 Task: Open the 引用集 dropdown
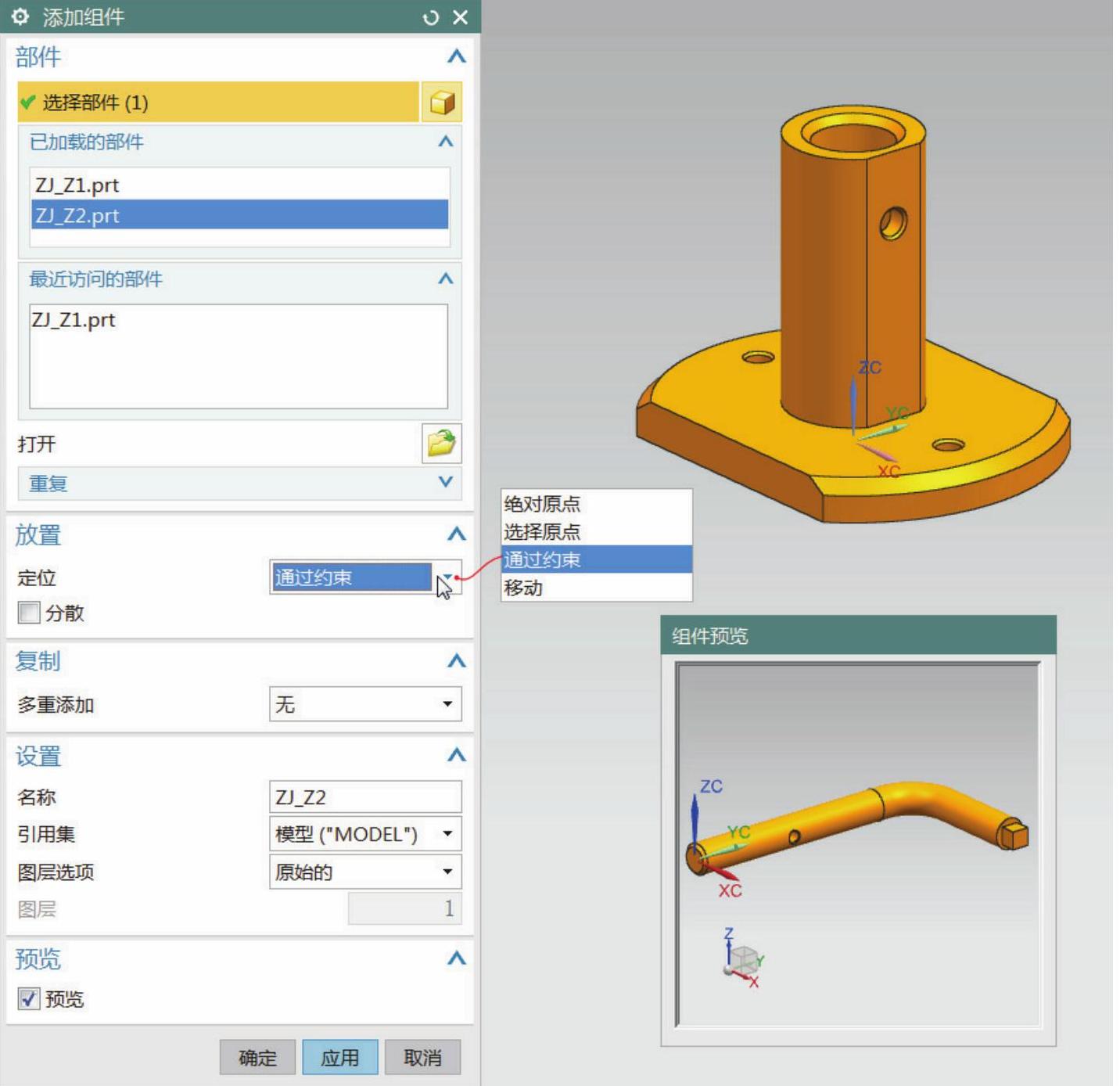(x=366, y=834)
